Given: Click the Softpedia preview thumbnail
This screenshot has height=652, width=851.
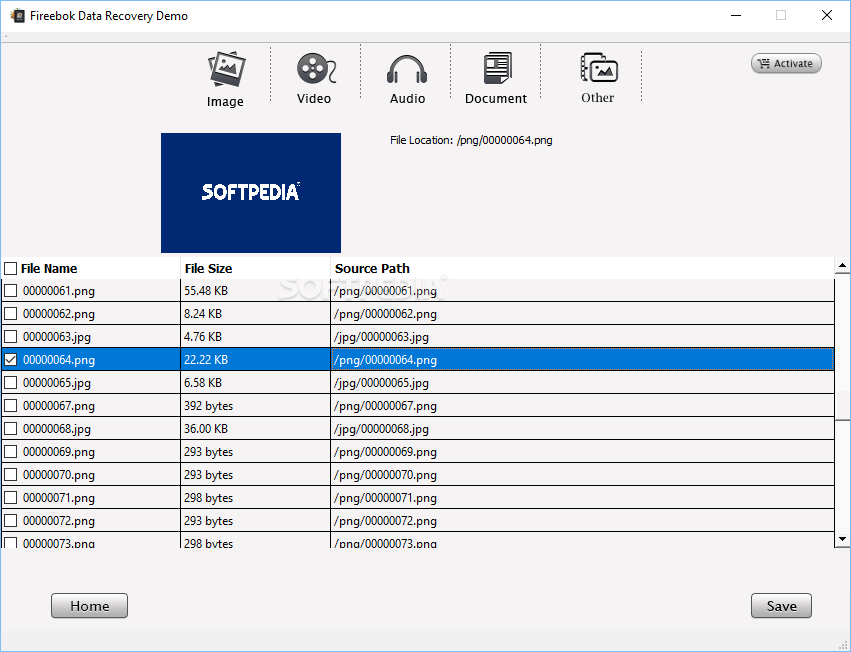Looking at the screenshot, I should point(250,192).
